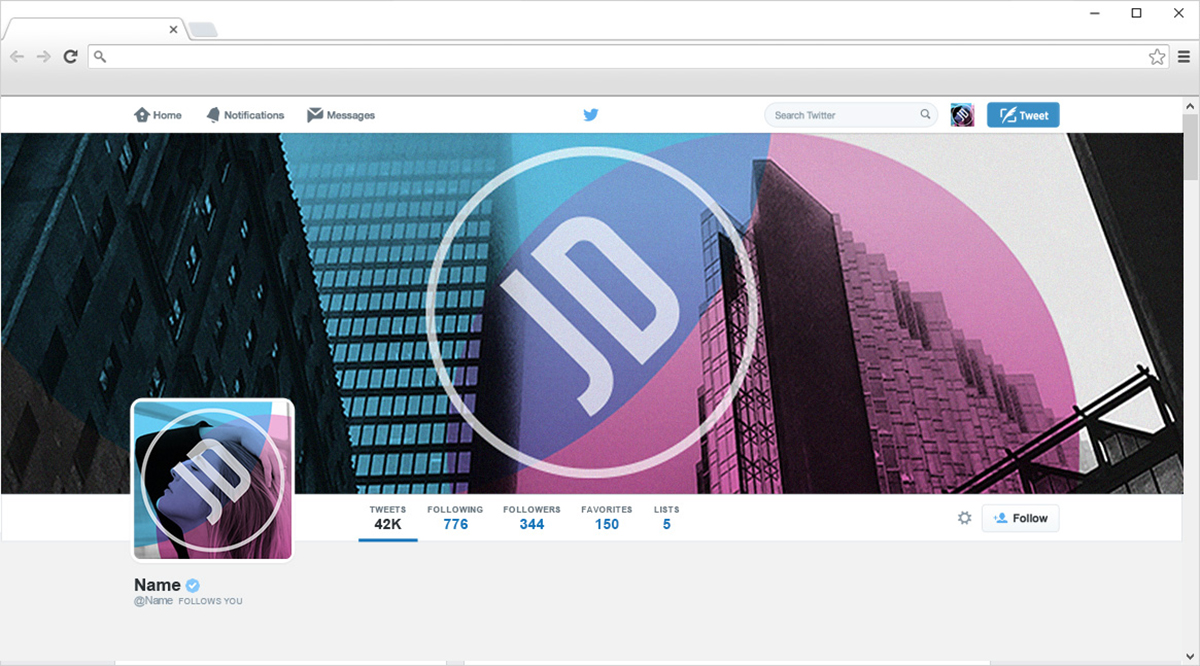Screen dimensions: 1200x666
Task: Focus the Search Twitter field
Action: point(850,115)
